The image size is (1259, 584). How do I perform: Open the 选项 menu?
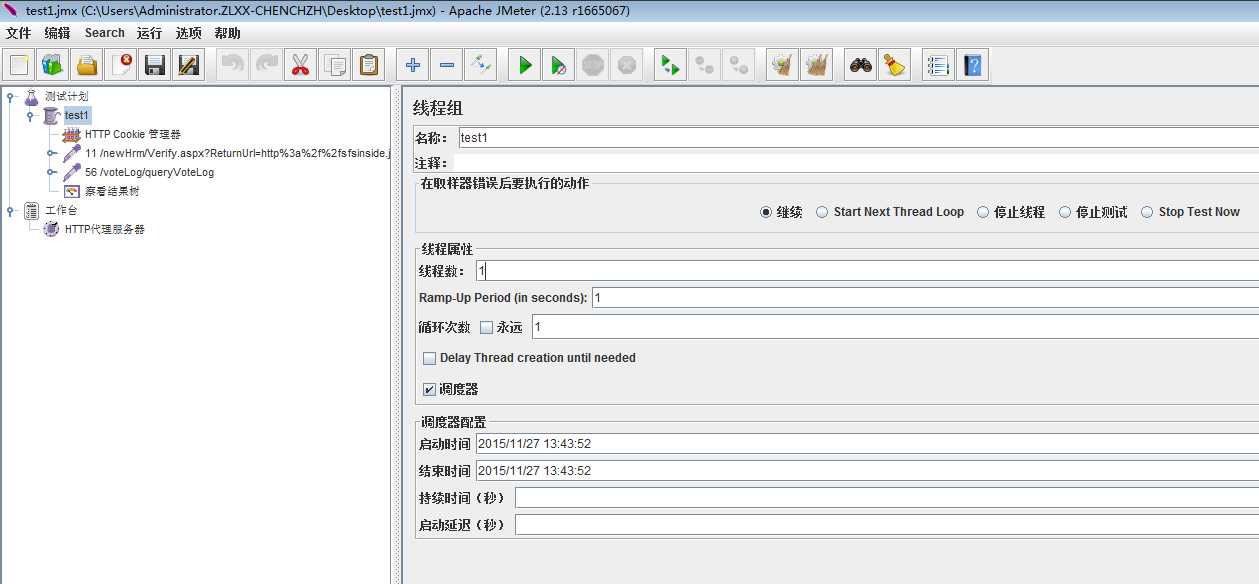pos(189,33)
